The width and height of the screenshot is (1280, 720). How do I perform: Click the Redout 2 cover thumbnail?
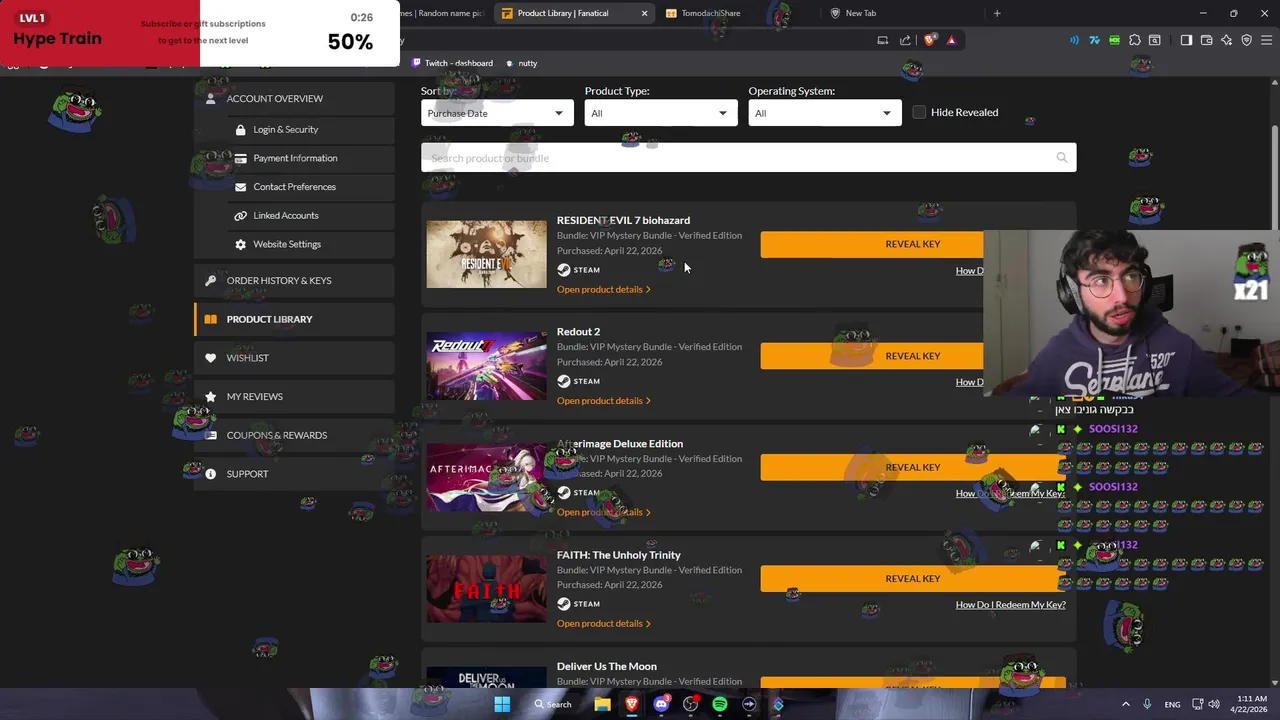pyautogui.click(x=487, y=366)
